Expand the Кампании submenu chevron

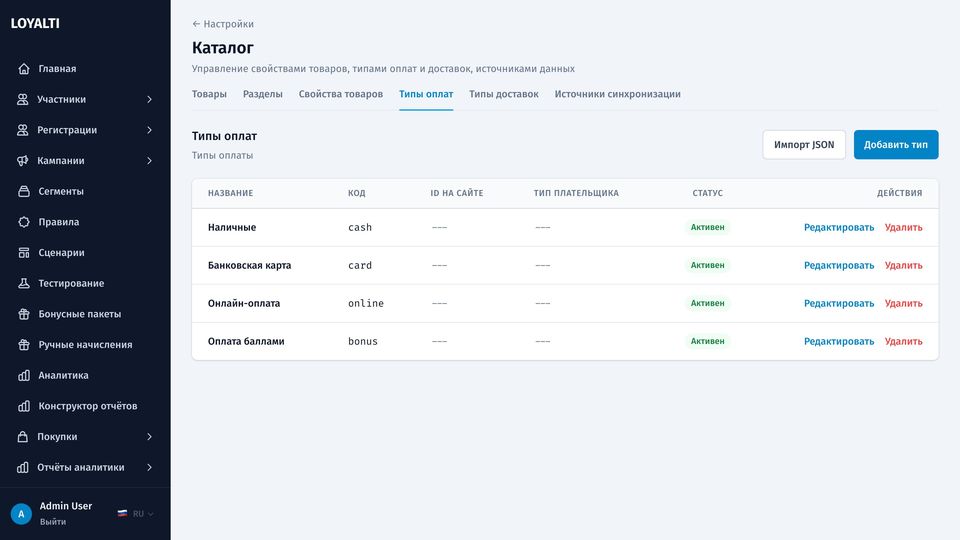pos(149,160)
